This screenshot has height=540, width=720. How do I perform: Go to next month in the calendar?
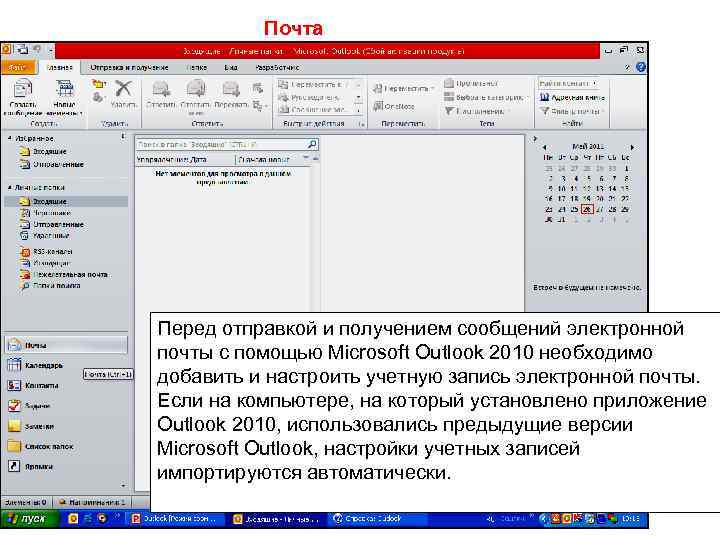632,147
